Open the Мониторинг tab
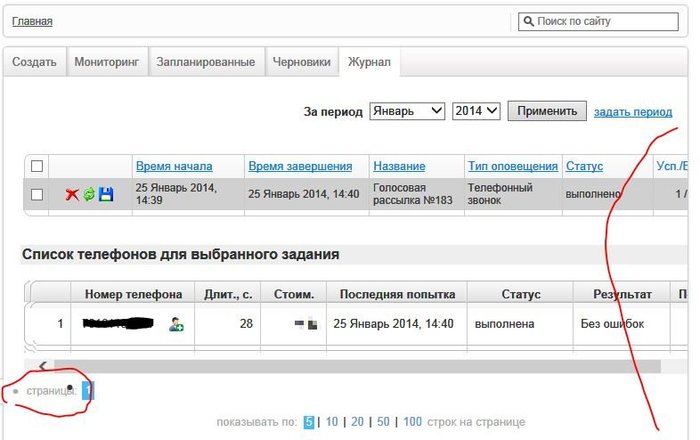Image resolution: width=700 pixels, height=440 pixels. point(107,62)
